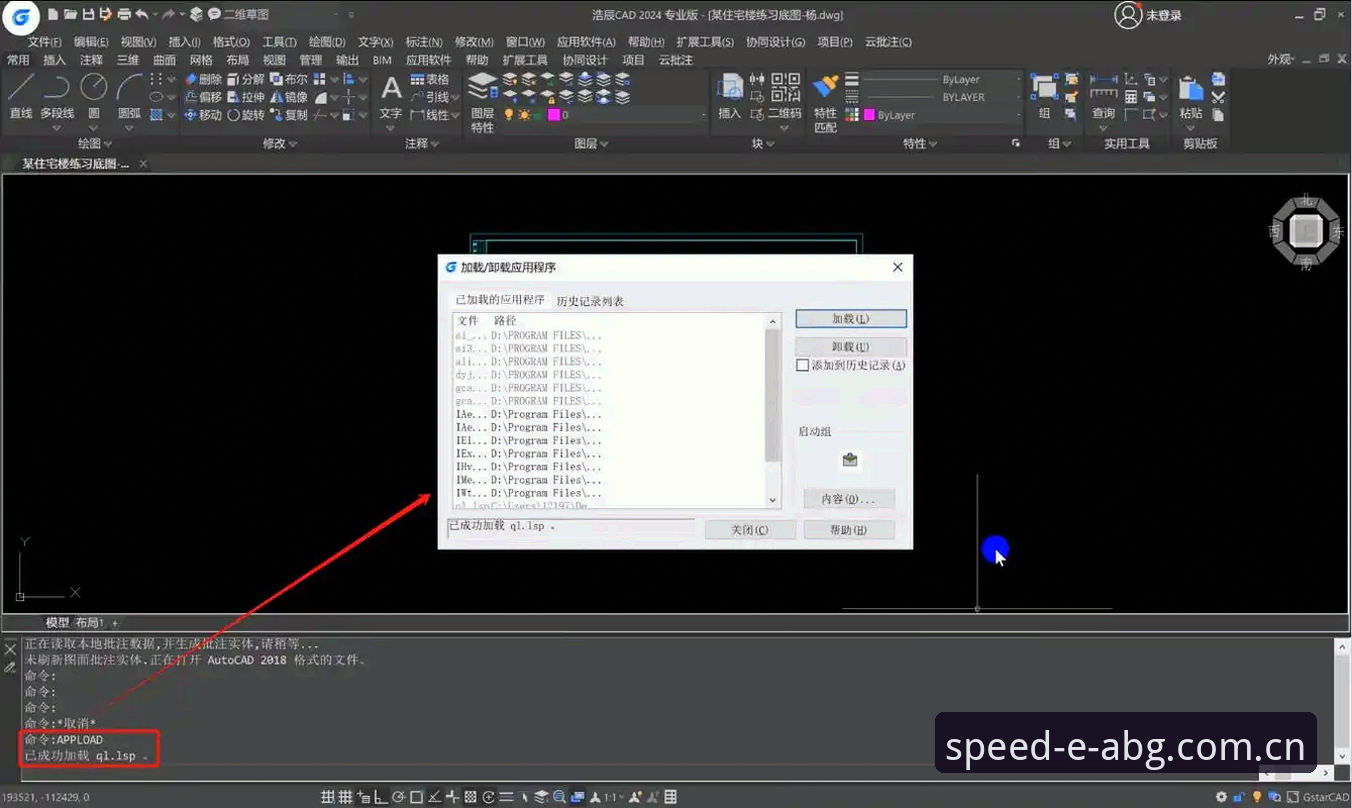Select the Line (直线) drawing tool

pos(21,96)
